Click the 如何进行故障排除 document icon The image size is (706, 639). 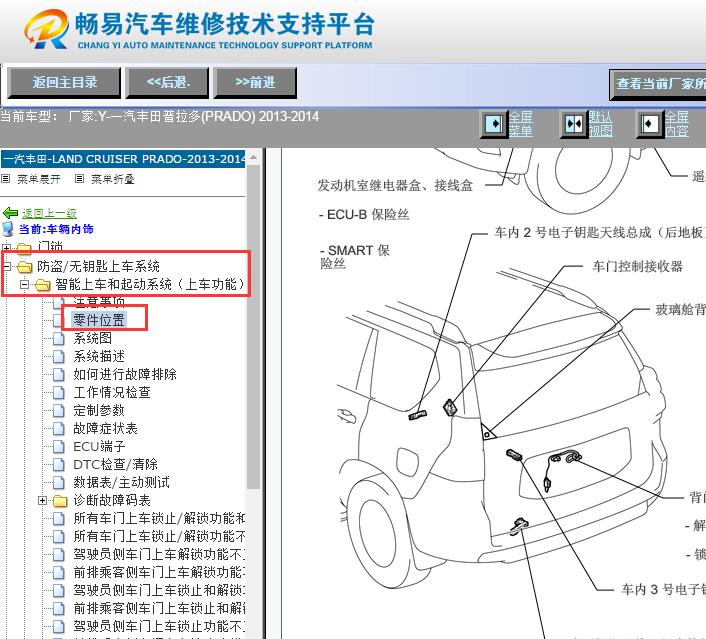point(59,374)
